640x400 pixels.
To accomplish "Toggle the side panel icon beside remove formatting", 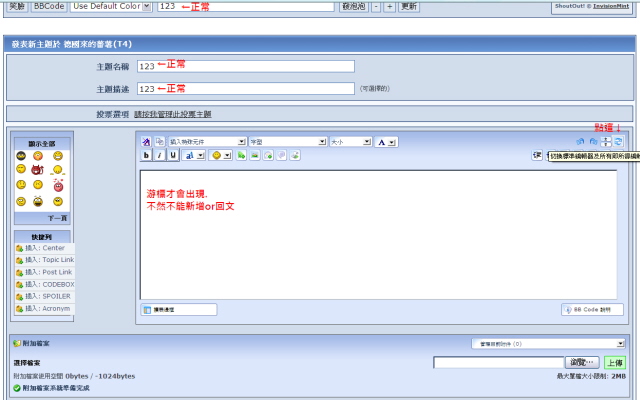I will (159, 142).
